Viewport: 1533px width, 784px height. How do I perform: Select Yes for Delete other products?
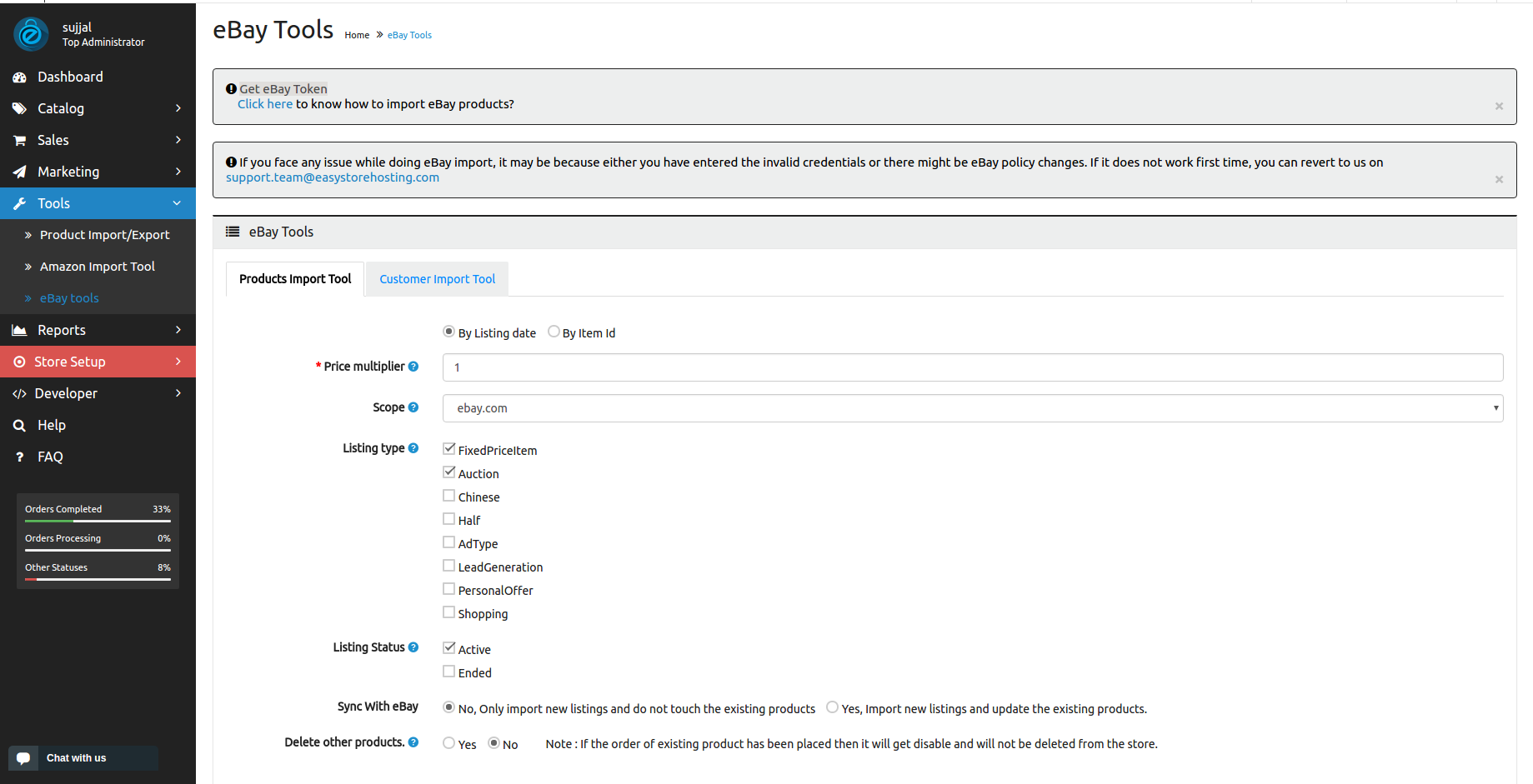[448, 743]
